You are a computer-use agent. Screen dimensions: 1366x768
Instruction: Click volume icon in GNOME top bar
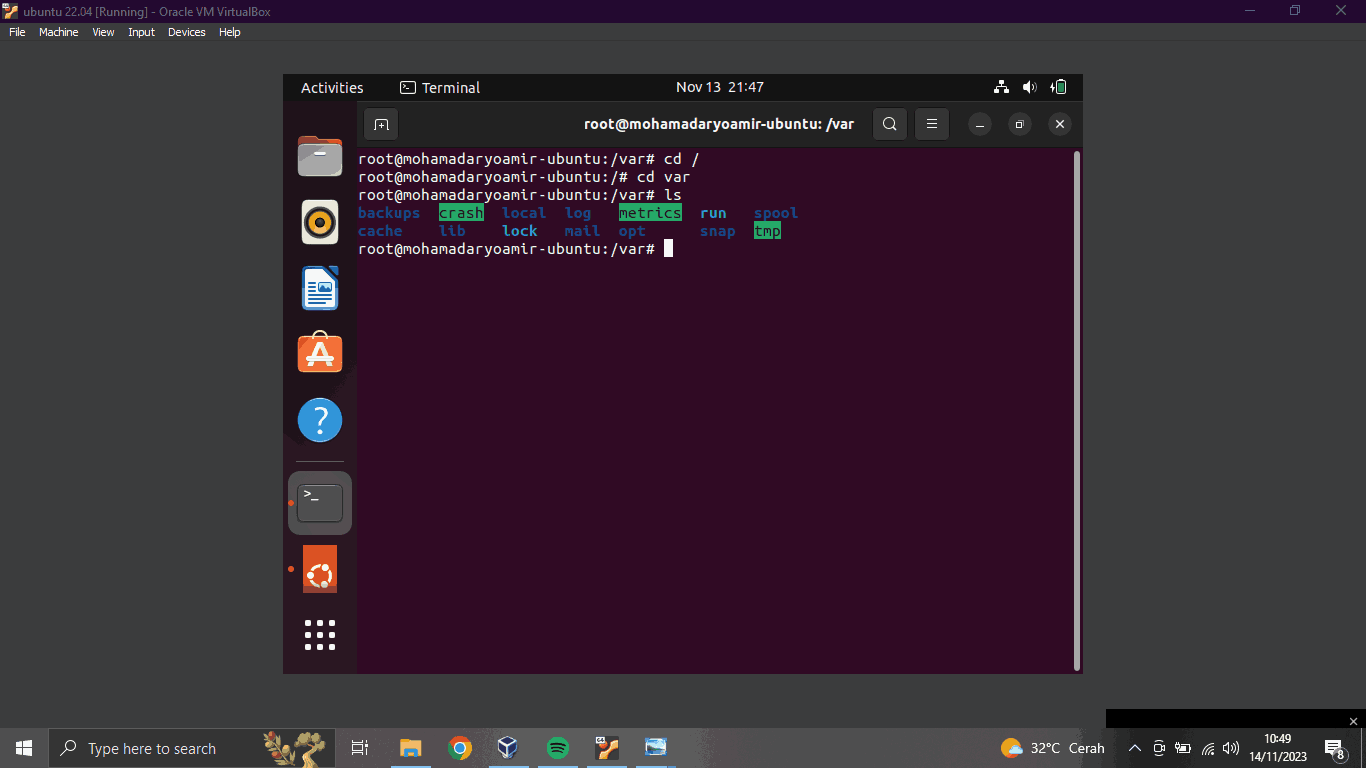click(x=1030, y=87)
